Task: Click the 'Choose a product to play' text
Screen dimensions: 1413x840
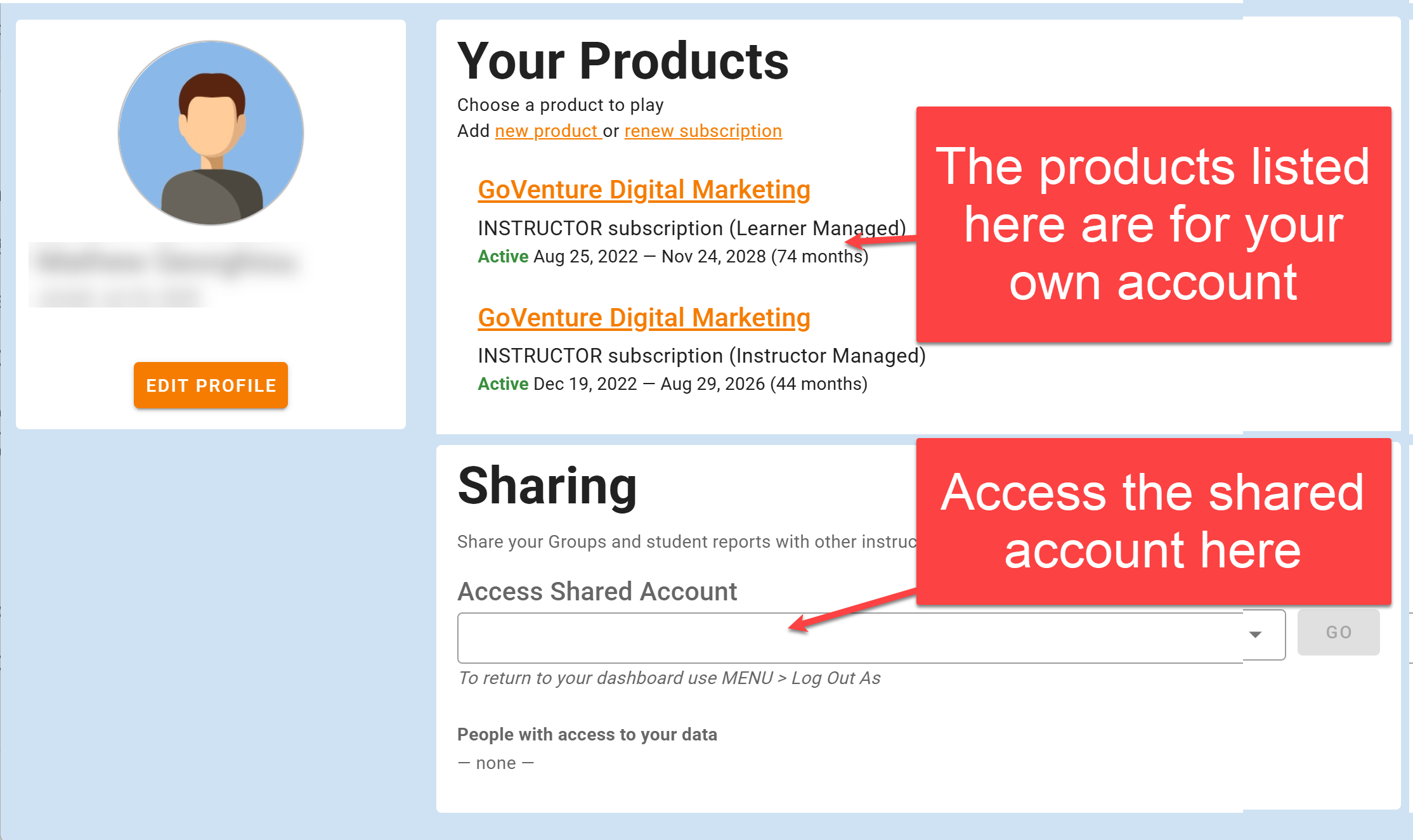Action: tap(560, 105)
